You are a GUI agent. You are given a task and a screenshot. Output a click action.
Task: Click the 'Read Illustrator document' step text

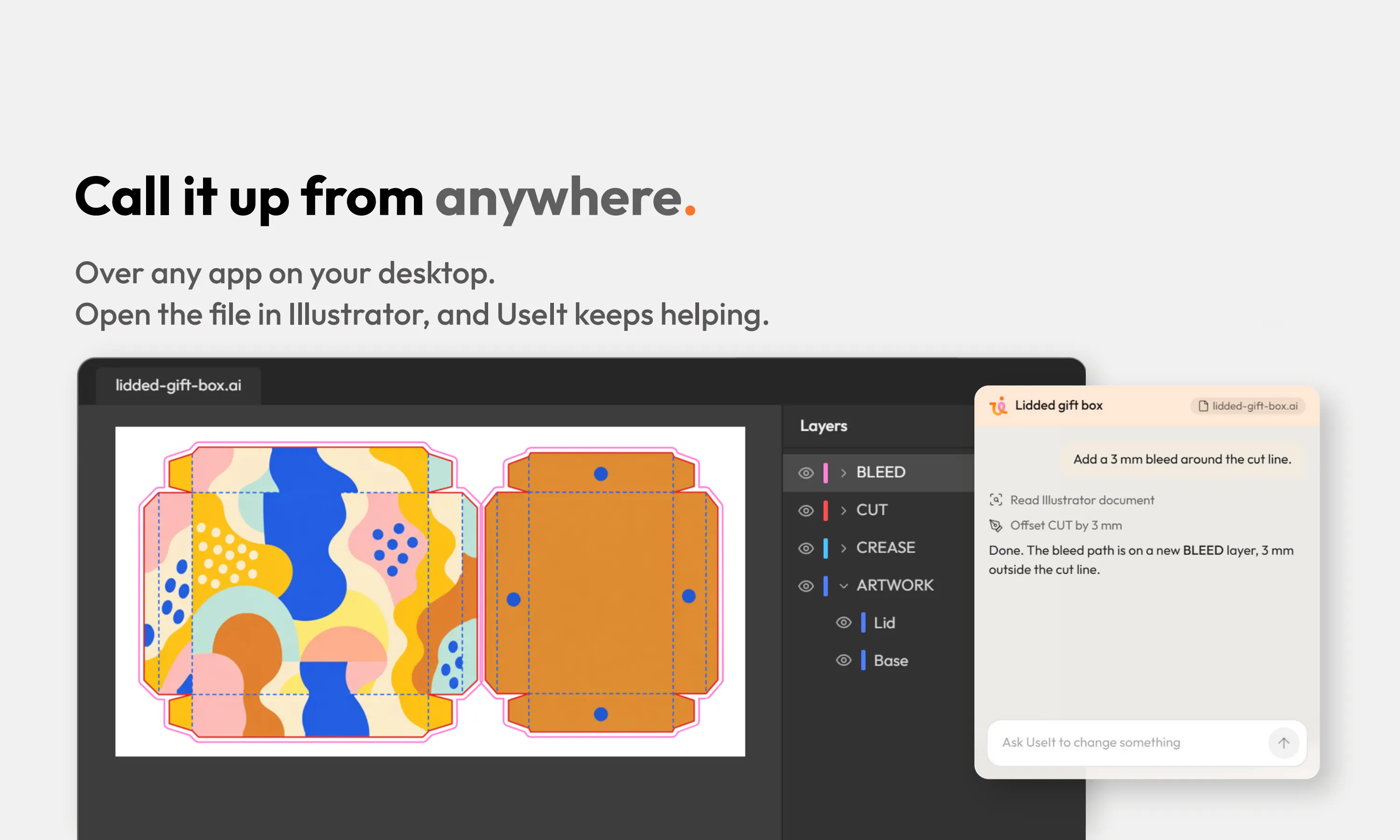pos(1082,500)
